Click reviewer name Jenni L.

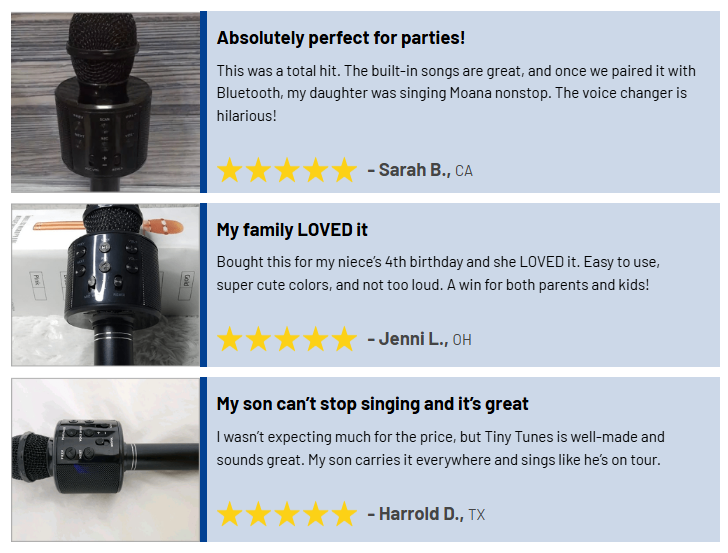tap(412, 340)
